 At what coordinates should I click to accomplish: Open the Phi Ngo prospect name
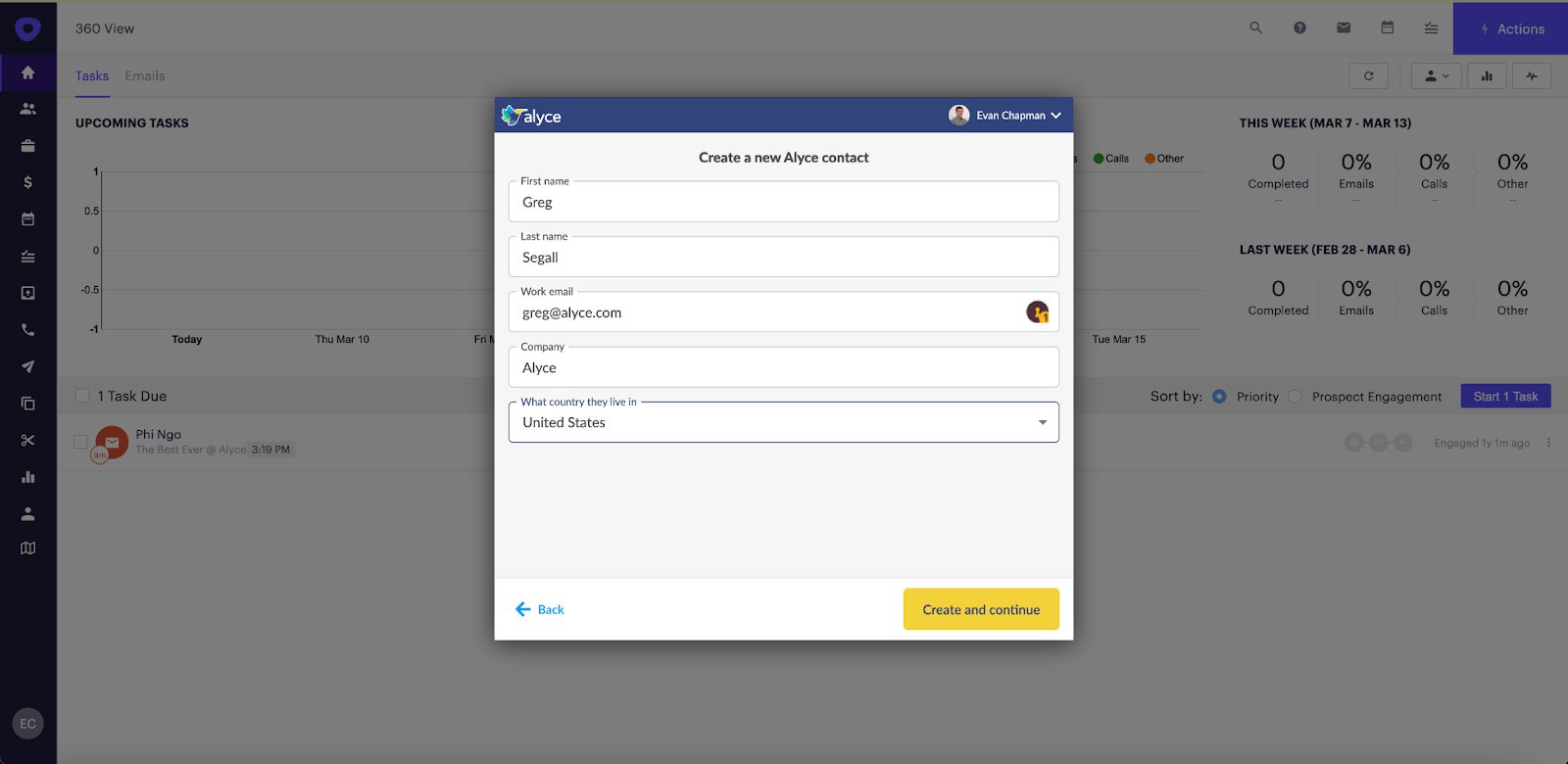159,434
